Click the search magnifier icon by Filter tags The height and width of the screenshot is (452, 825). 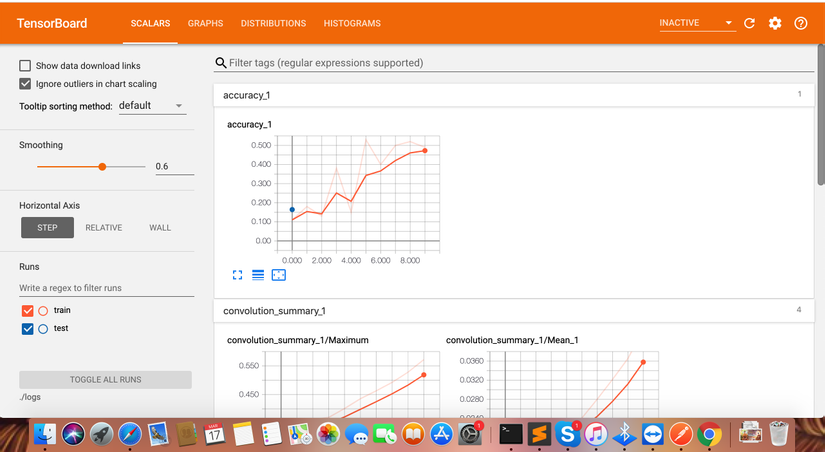tap(220, 63)
